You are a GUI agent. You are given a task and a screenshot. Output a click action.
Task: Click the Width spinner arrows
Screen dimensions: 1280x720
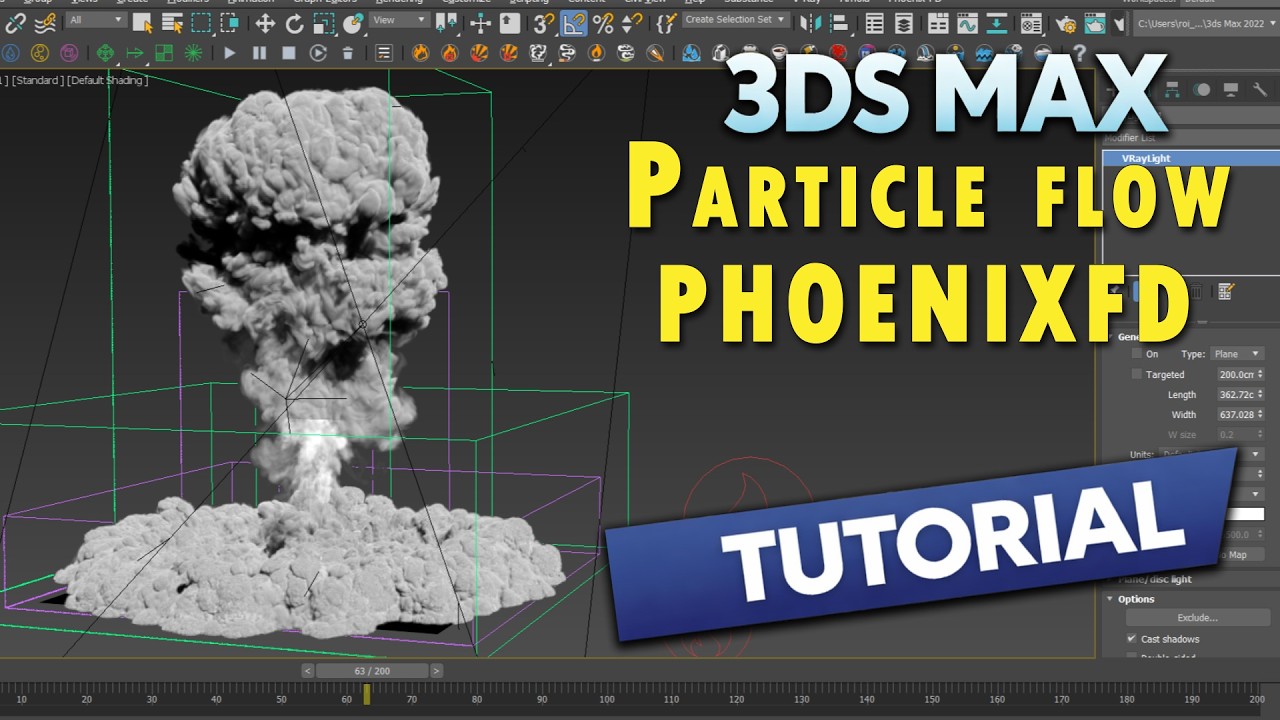click(1260, 414)
